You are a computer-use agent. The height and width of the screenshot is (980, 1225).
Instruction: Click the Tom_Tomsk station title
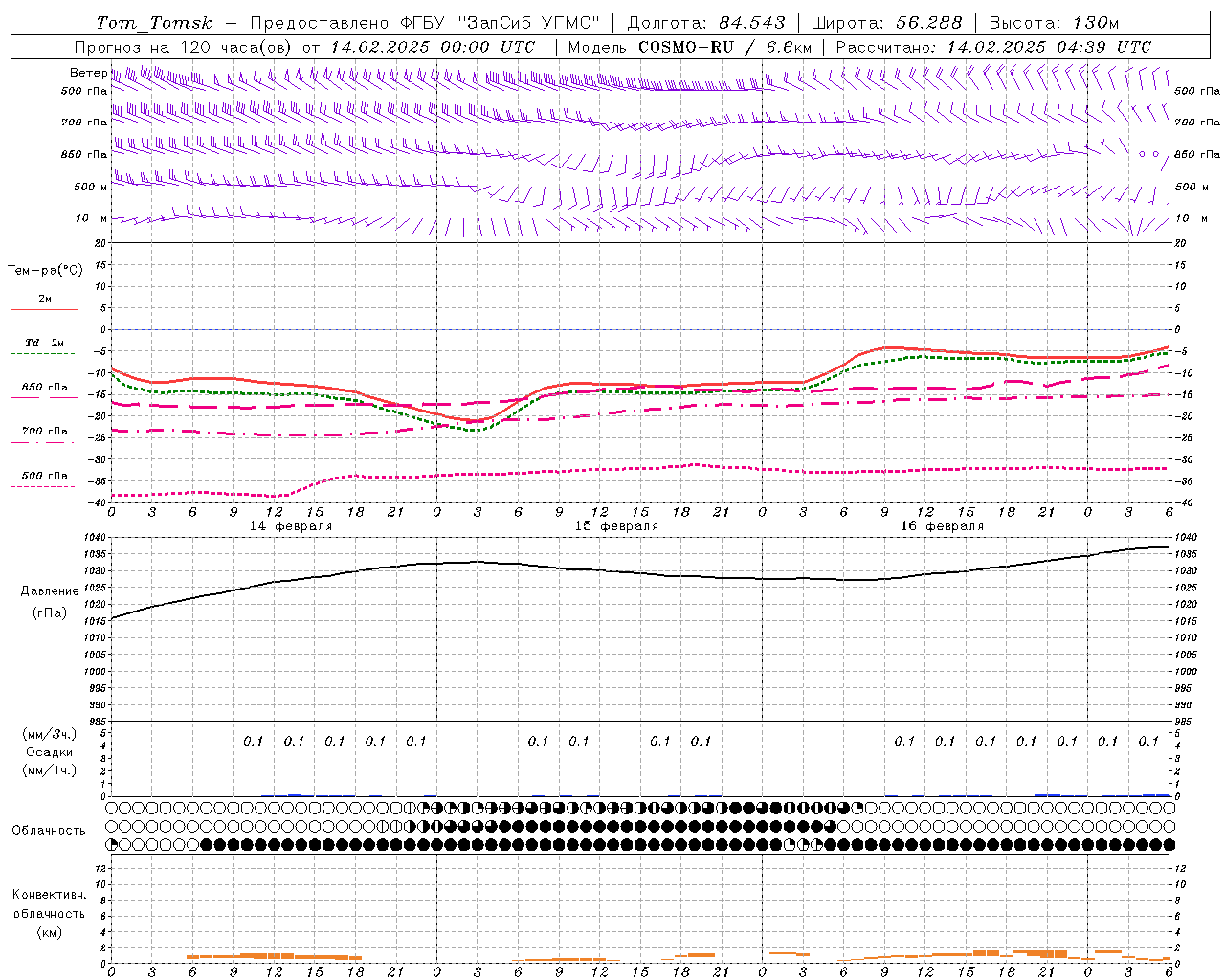154,23
